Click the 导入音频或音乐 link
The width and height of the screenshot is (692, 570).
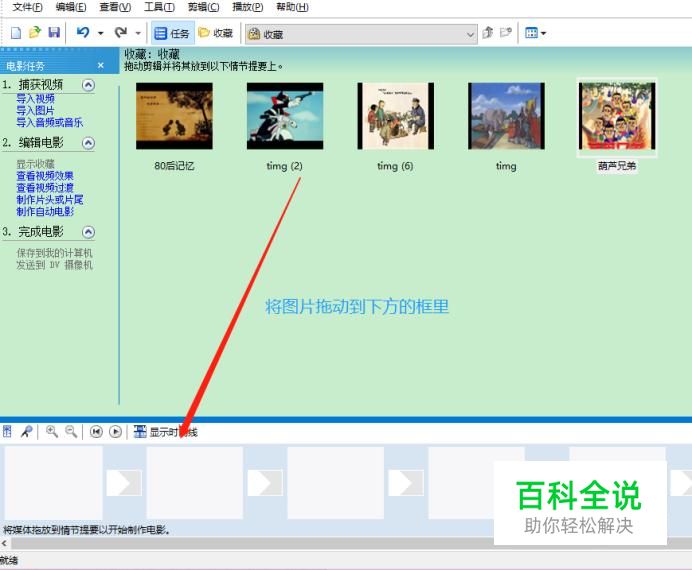pyautogui.click(x=50, y=122)
